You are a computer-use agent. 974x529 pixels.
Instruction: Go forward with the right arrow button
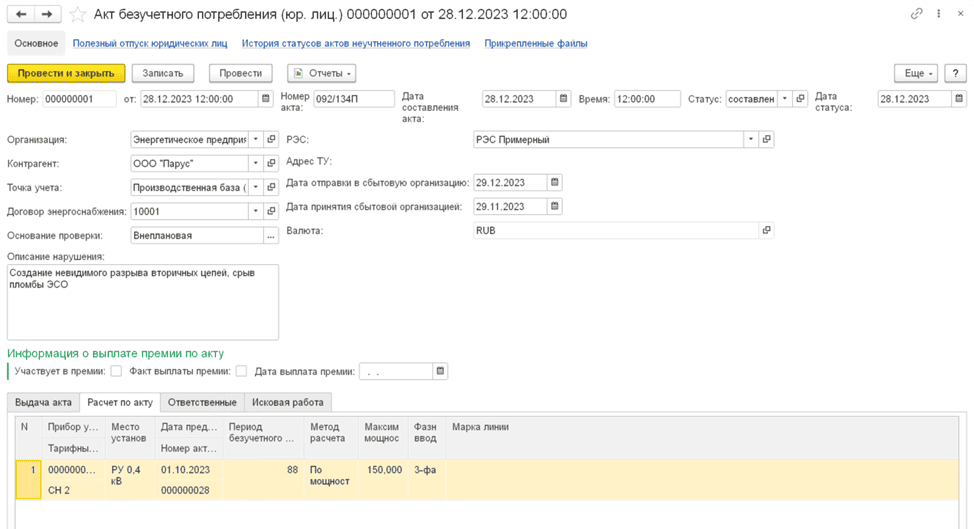pyautogui.click(x=47, y=14)
